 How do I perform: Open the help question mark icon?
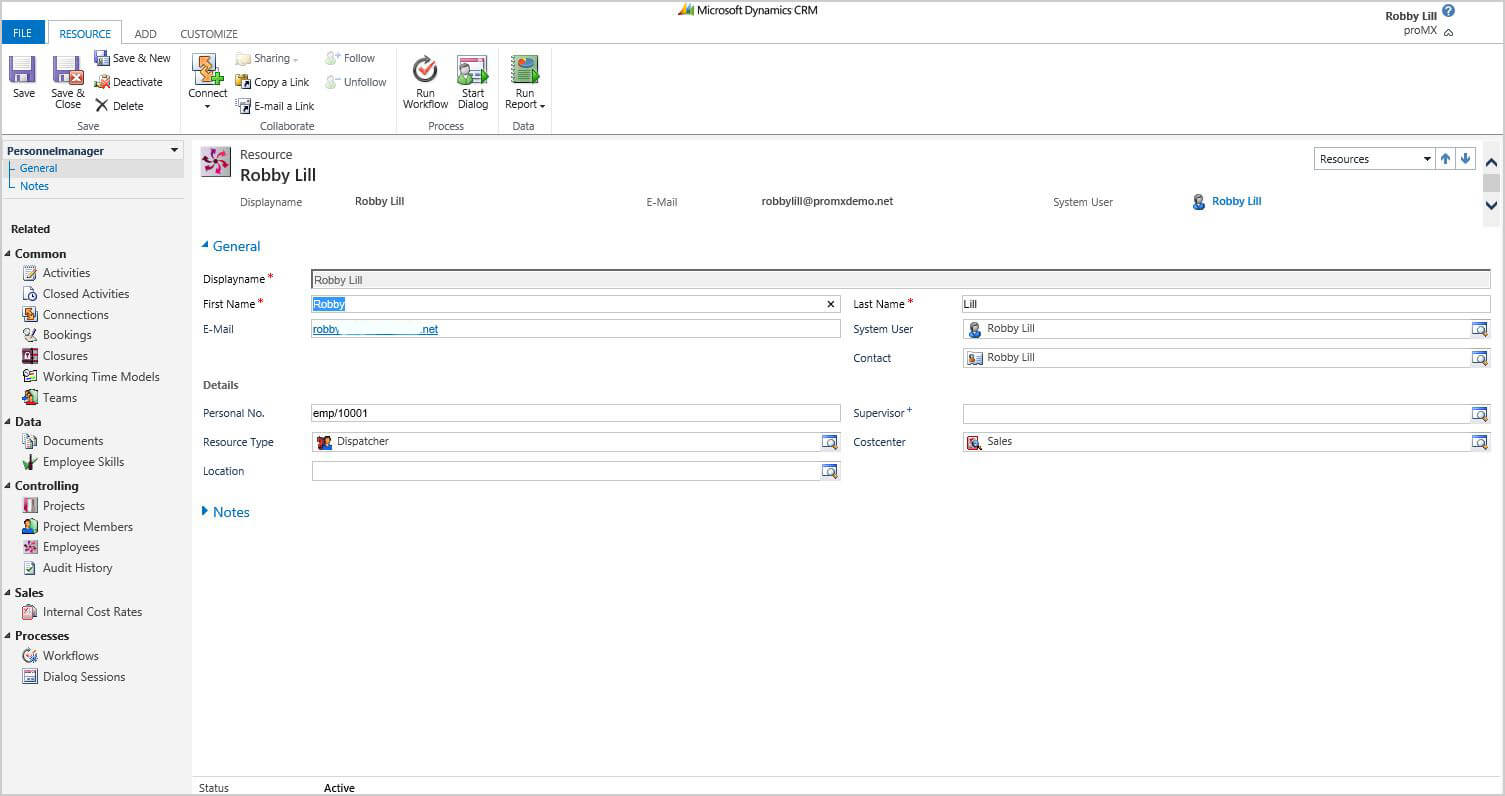coord(1448,12)
